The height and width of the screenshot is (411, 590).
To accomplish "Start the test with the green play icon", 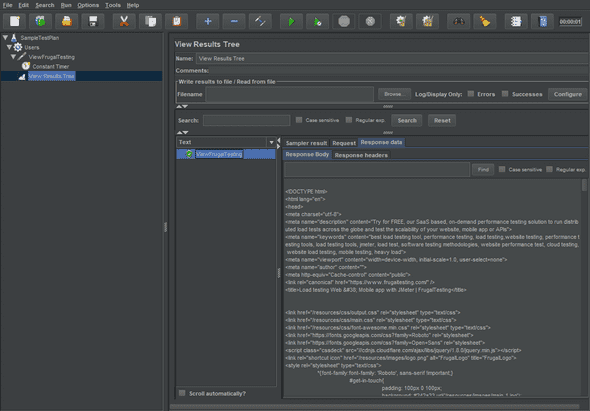I will 291,21.
